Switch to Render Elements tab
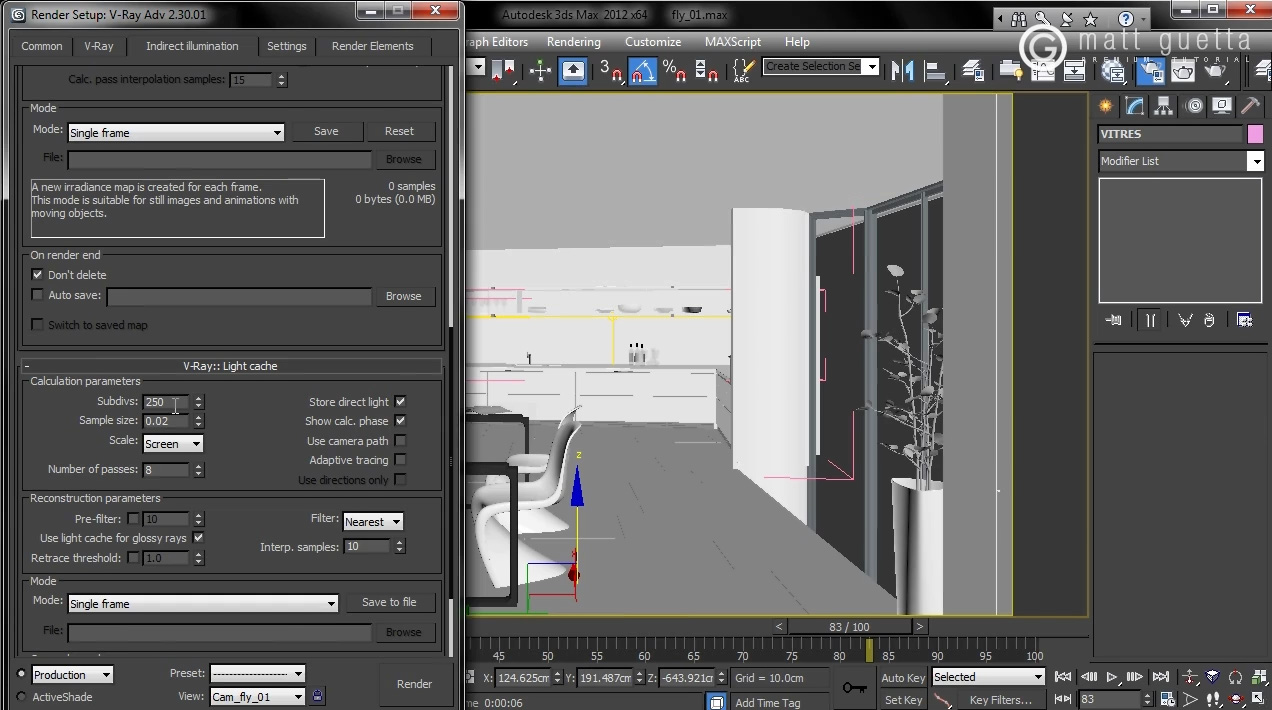 coord(373,46)
